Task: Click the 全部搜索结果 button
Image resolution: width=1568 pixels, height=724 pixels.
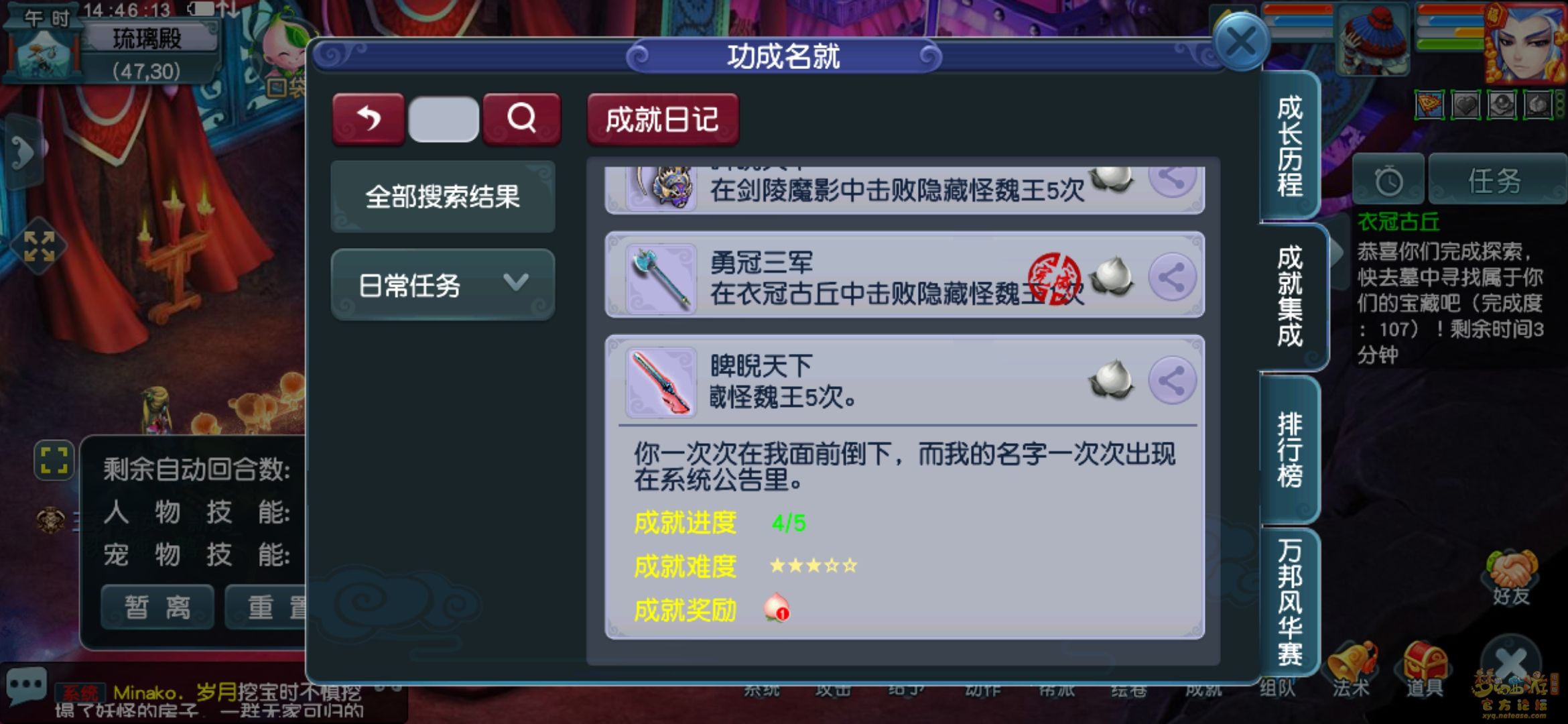Action: point(443,196)
